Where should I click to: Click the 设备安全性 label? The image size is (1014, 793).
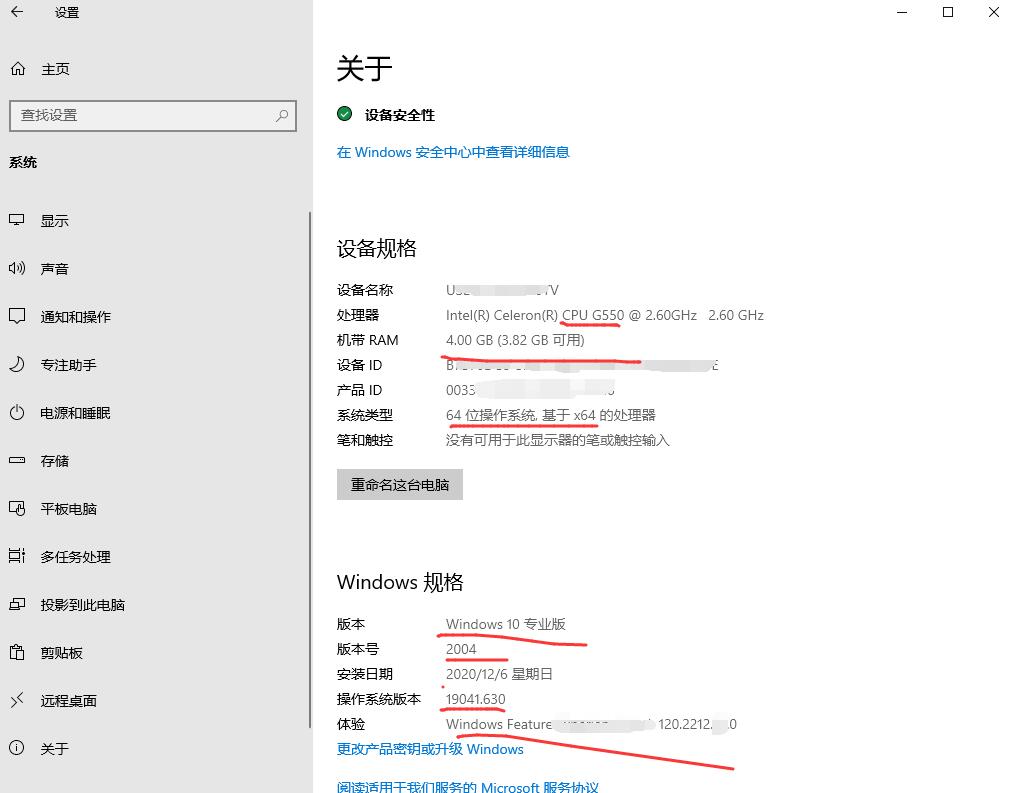click(400, 115)
